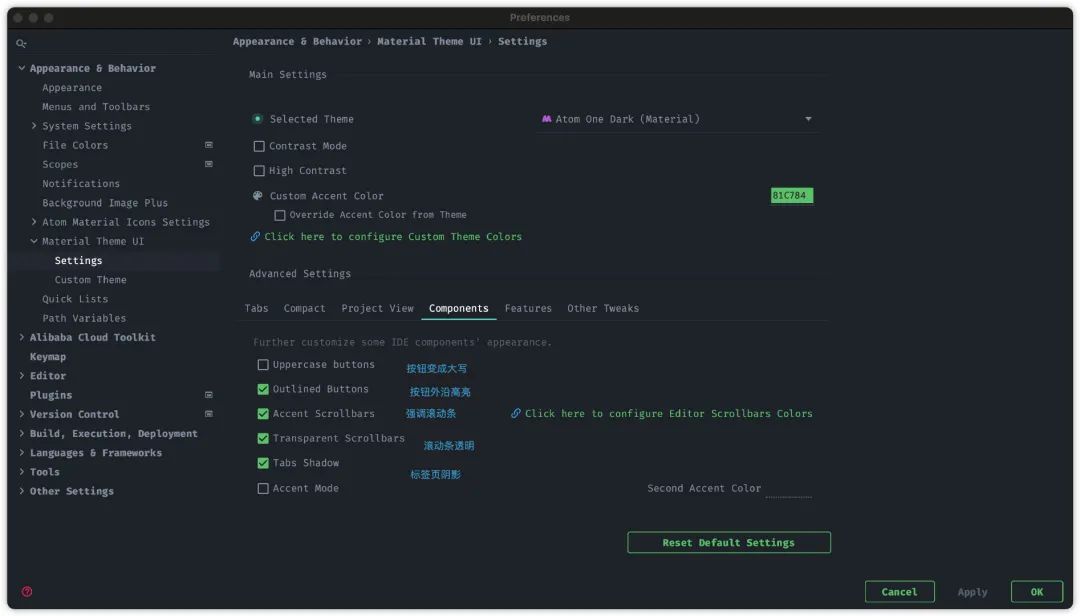Click the help question mark icon
This screenshot has height=616, width=1080.
[x=27, y=591]
